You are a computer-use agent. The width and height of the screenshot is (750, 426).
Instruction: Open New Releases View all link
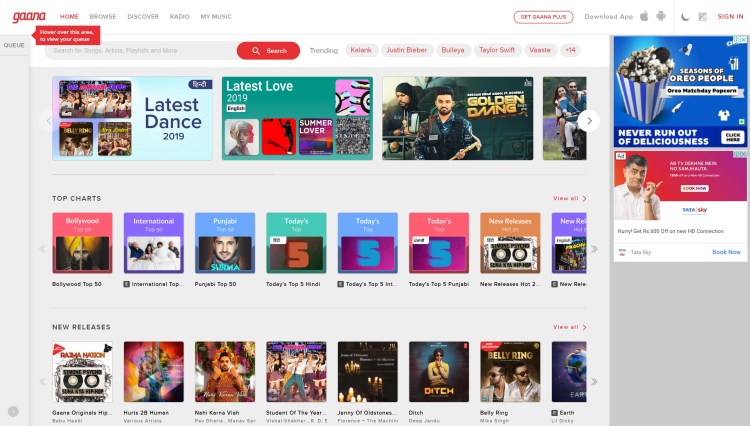coord(570,327)
